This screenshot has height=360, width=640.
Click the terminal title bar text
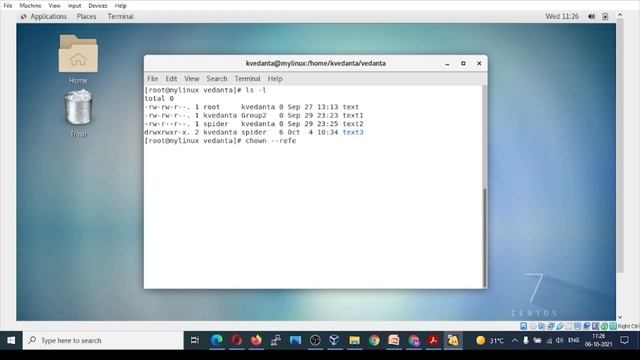316,64
